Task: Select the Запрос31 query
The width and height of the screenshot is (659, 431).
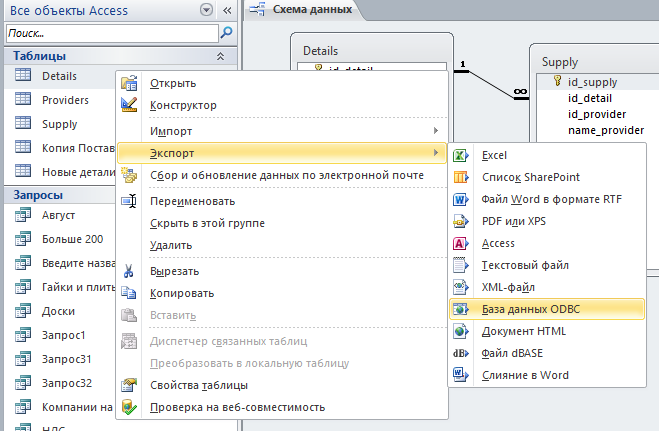Action: pyautogui.click(x=60, y=359)
